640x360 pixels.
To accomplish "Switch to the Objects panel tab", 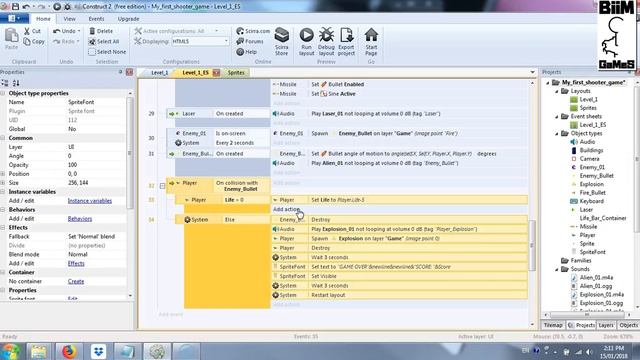I will (x=629, y=325).
